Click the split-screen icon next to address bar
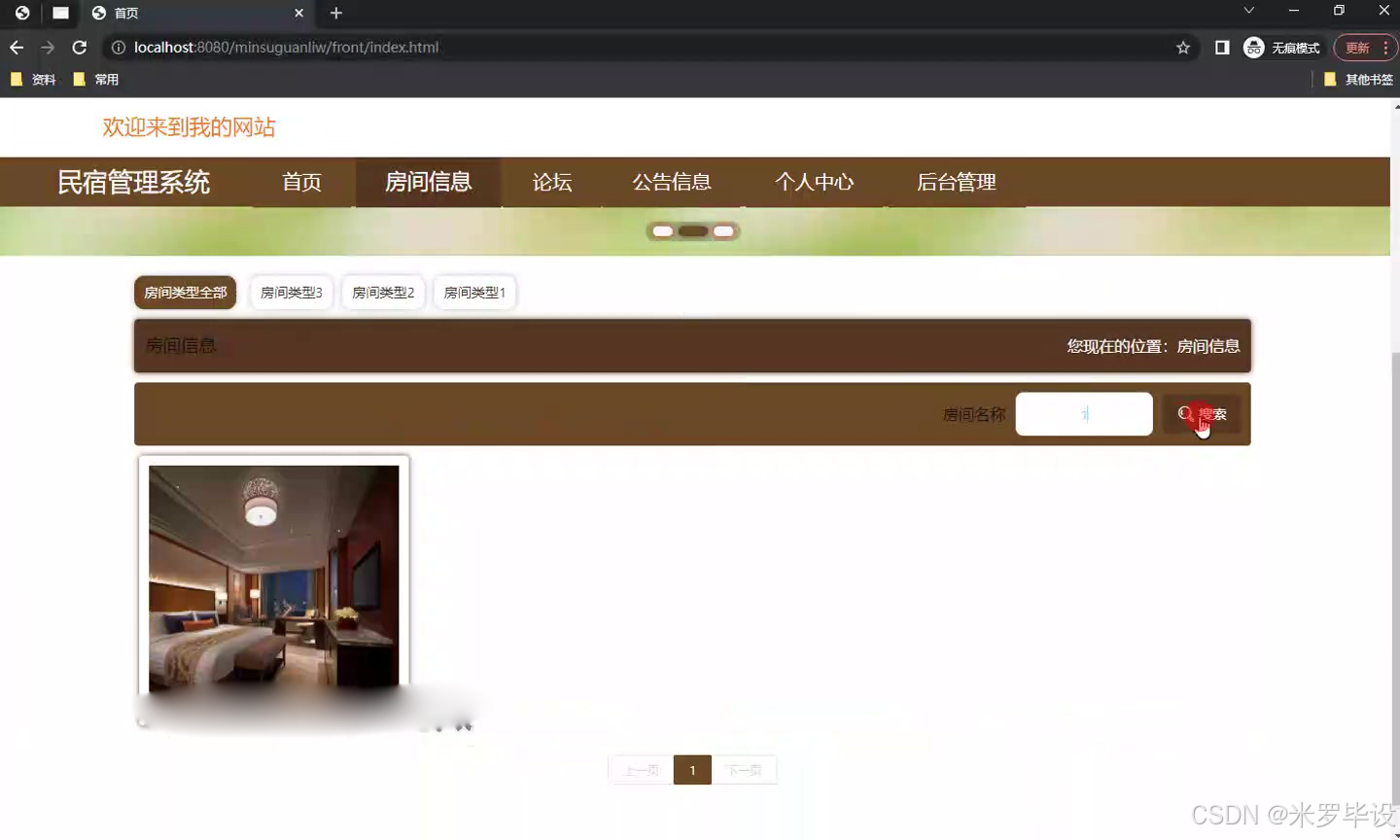The width and height of the screenshot is (1400, 840). point(1222,47)
